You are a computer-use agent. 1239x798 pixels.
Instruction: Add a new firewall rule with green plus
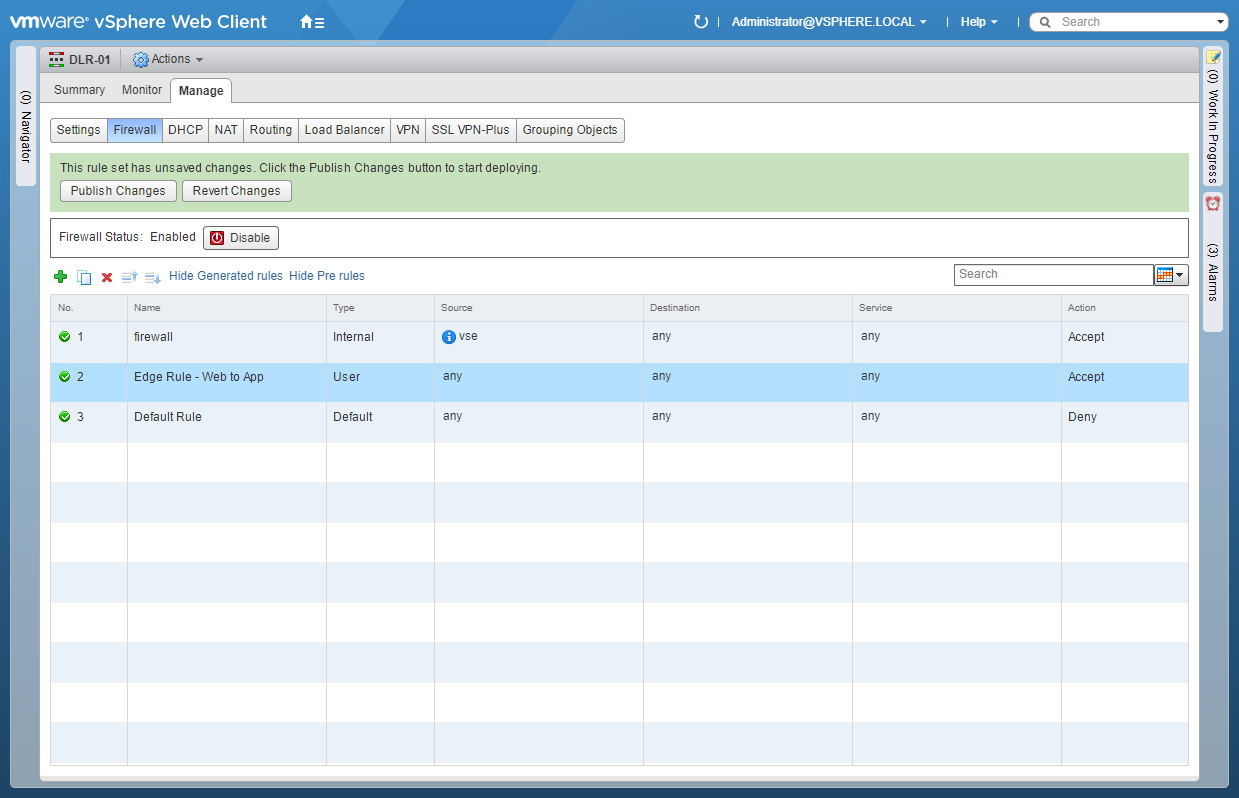[x=60, y=277]
